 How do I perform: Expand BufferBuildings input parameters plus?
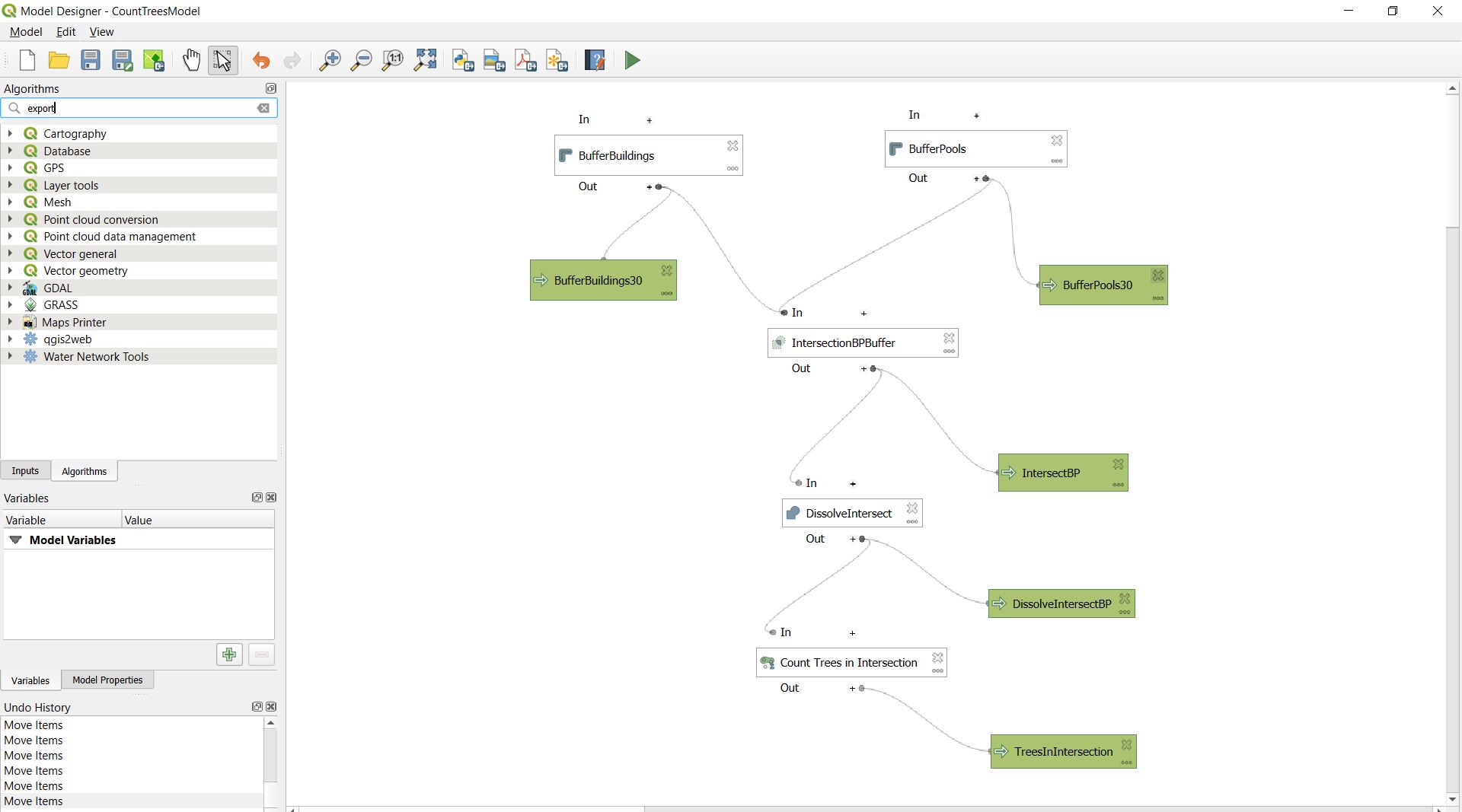click(649, 120)
